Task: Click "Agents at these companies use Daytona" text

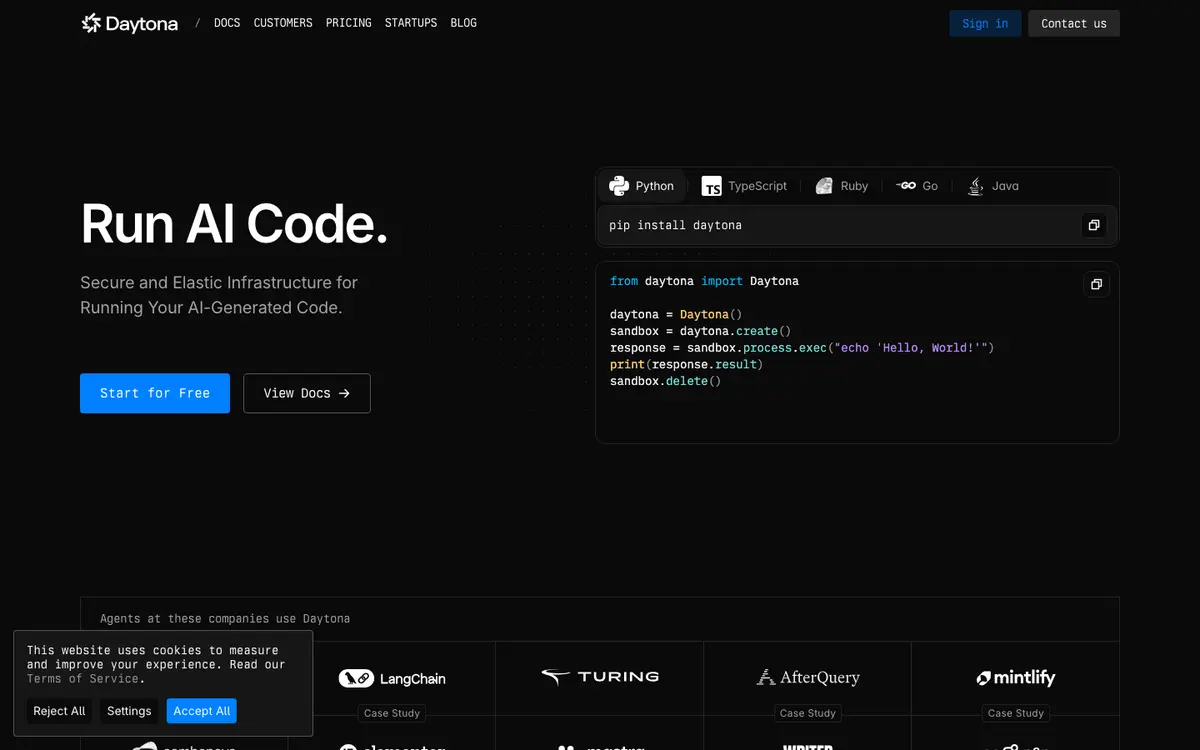Action: click(225, 619)
